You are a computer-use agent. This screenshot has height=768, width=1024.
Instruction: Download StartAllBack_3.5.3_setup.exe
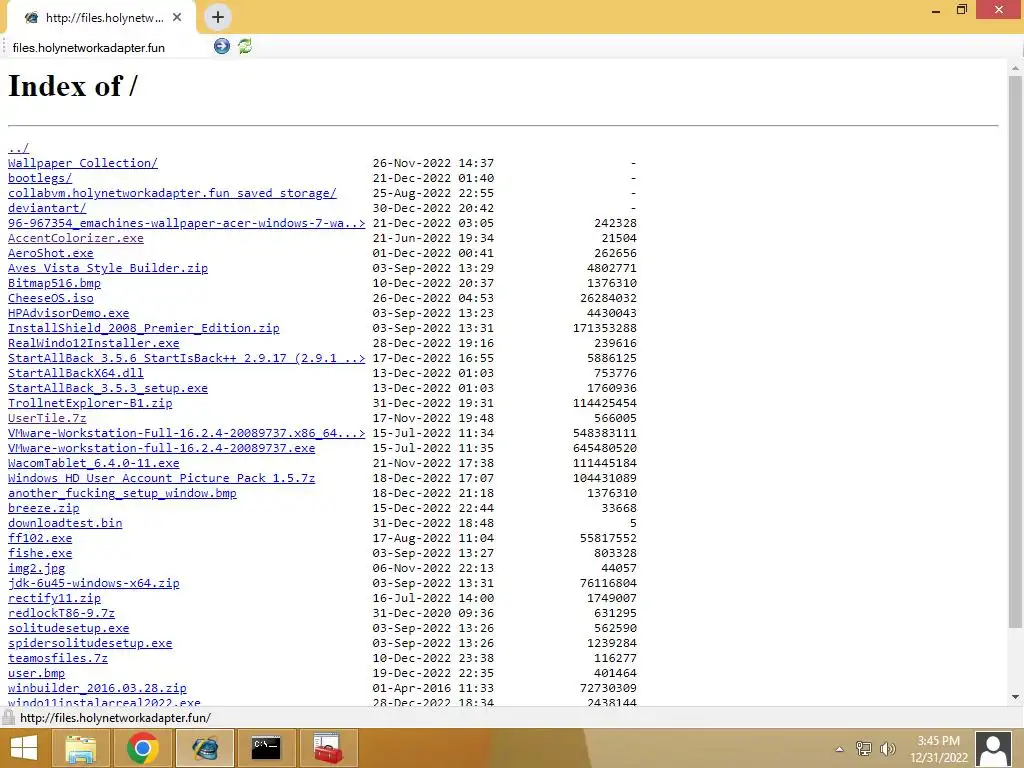[108, 389]
